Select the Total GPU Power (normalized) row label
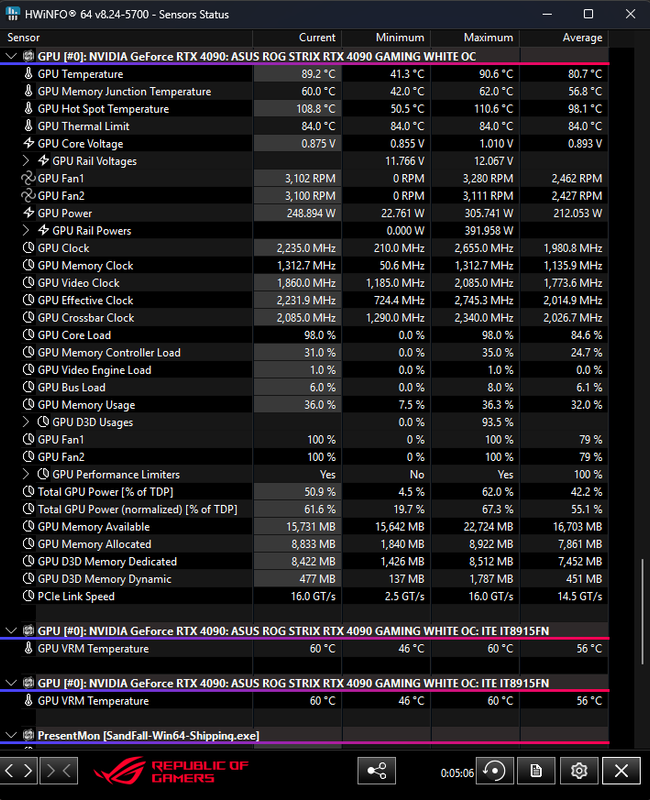 pos(137,509)
